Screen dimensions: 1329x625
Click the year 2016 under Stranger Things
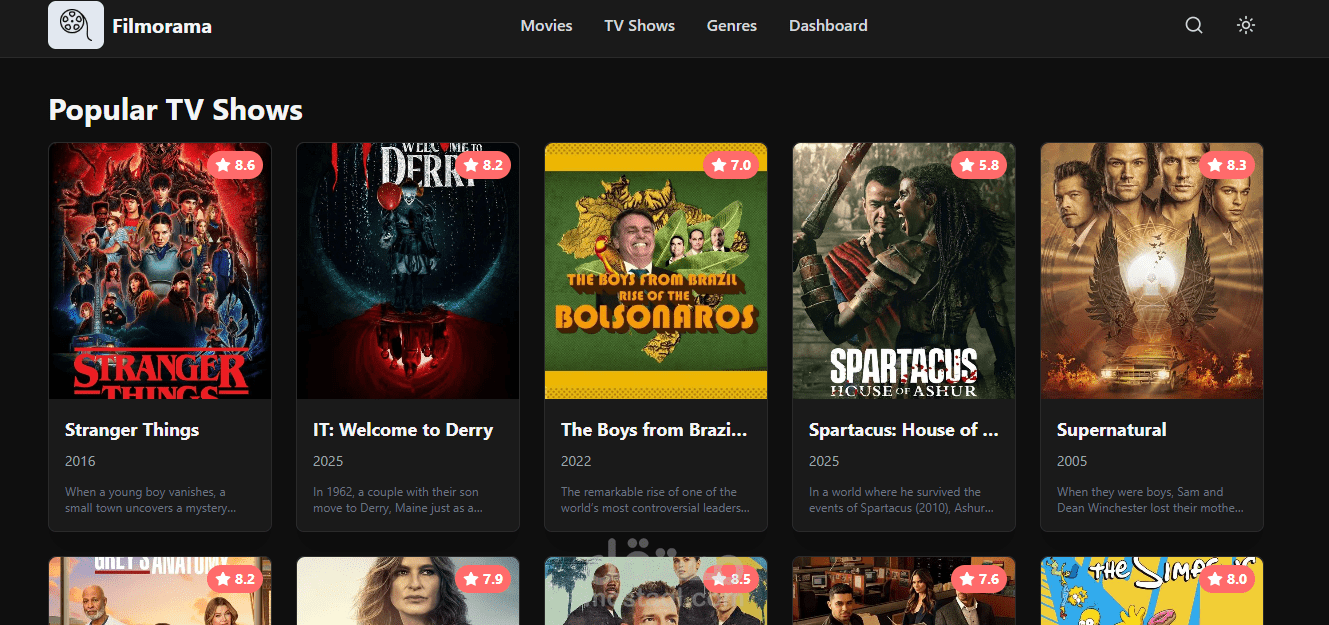[80, 461]
